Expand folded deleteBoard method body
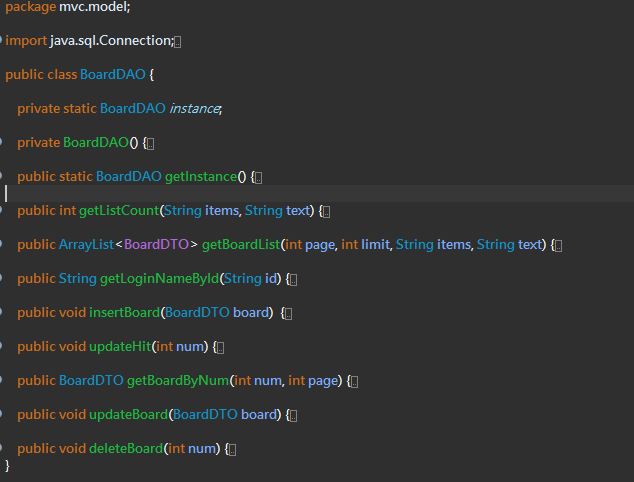The width and height of the screenshot is (634, 482). pos(232,450)
